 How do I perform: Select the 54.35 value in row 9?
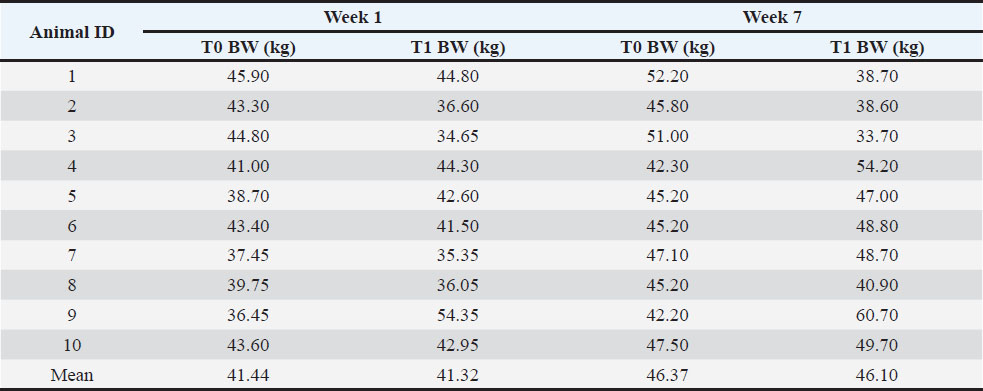[458, 315]
